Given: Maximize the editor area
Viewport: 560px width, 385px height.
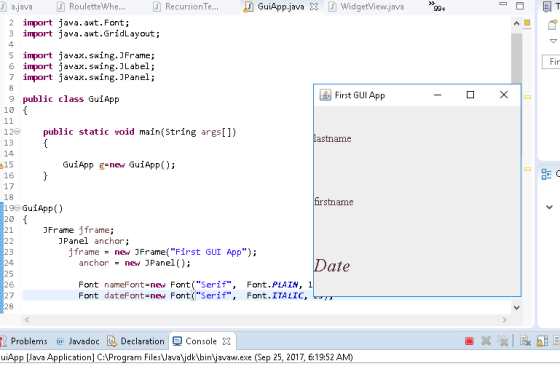Looking at the screenshot, I should pyautogui.click(x=520, y=6).
